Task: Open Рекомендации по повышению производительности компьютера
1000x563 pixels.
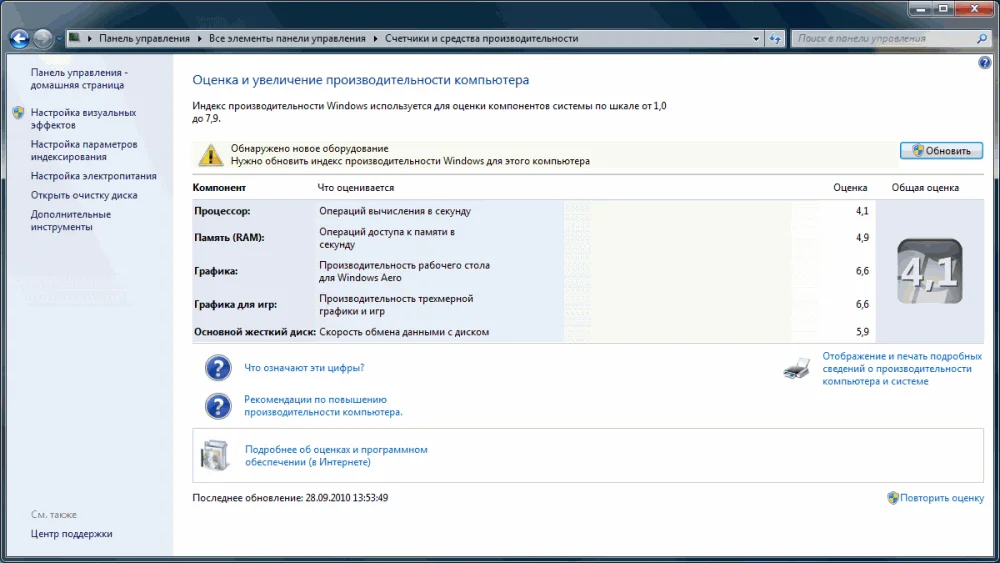Action: pos(323,406)
